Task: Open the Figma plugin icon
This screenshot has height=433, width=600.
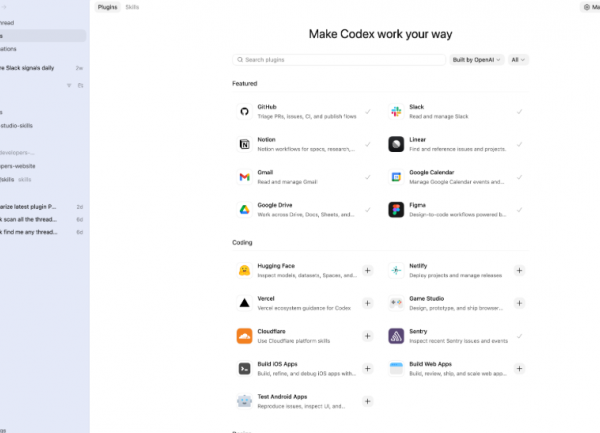Action: tap(396, 210)
